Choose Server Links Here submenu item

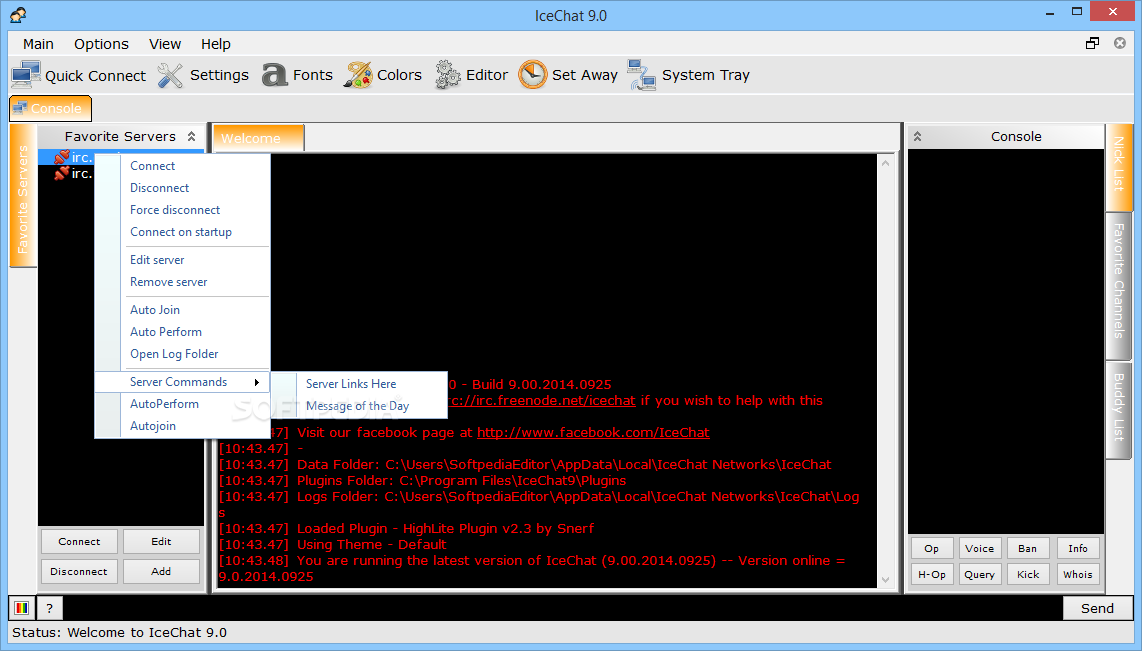[x=359, y=384]
